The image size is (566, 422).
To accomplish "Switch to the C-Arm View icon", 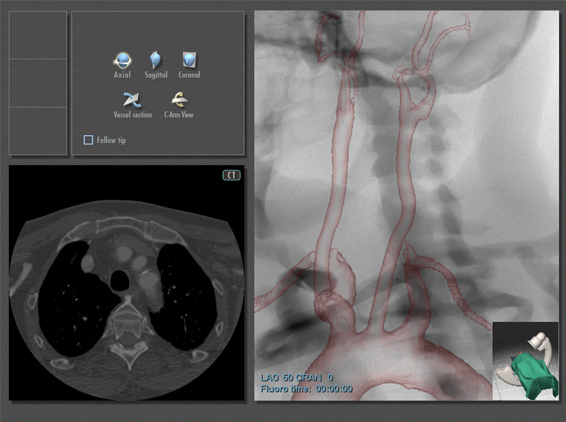I will tap(179, 100).
